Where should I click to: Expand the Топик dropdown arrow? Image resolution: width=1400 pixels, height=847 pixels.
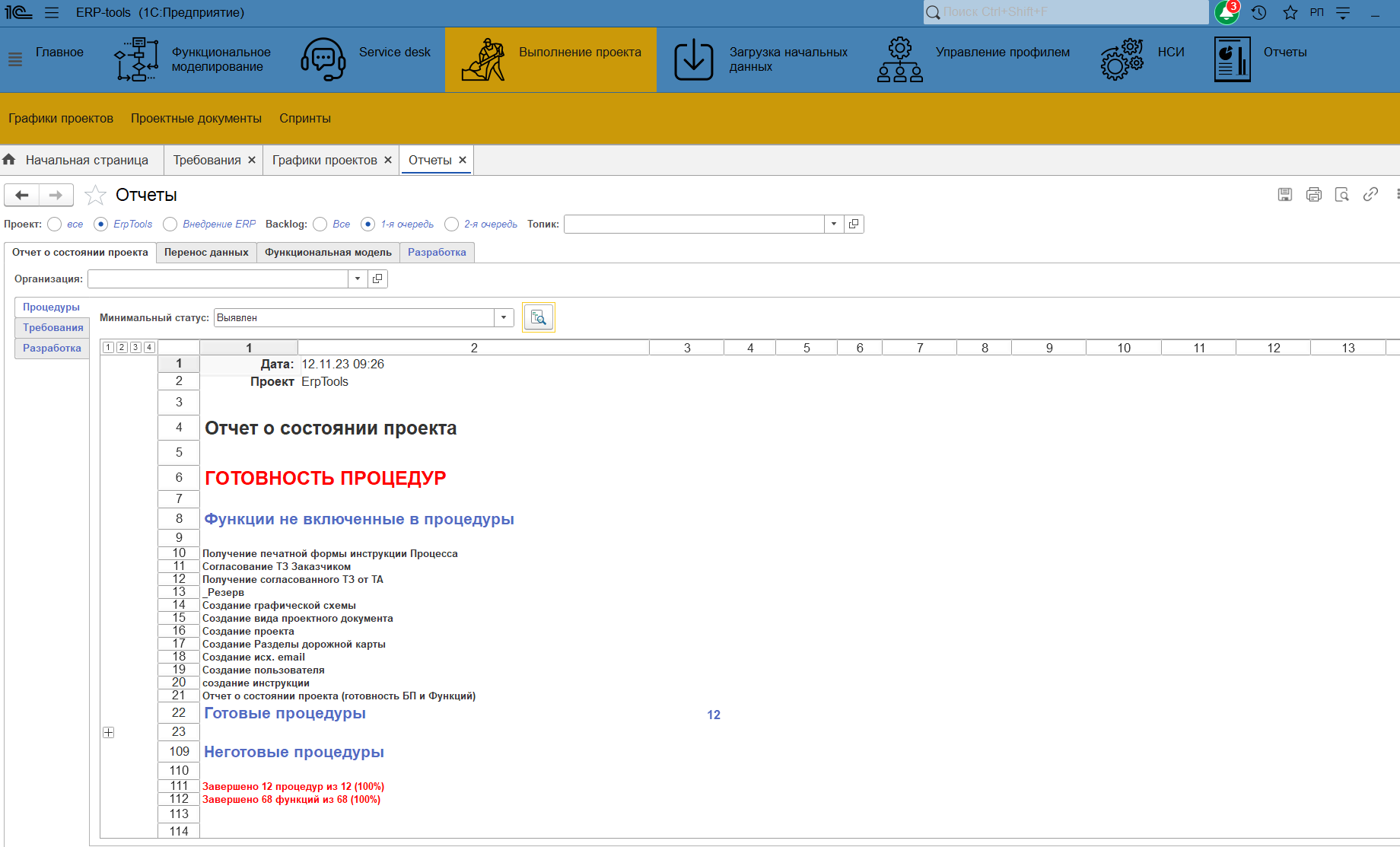coord(834,224)
